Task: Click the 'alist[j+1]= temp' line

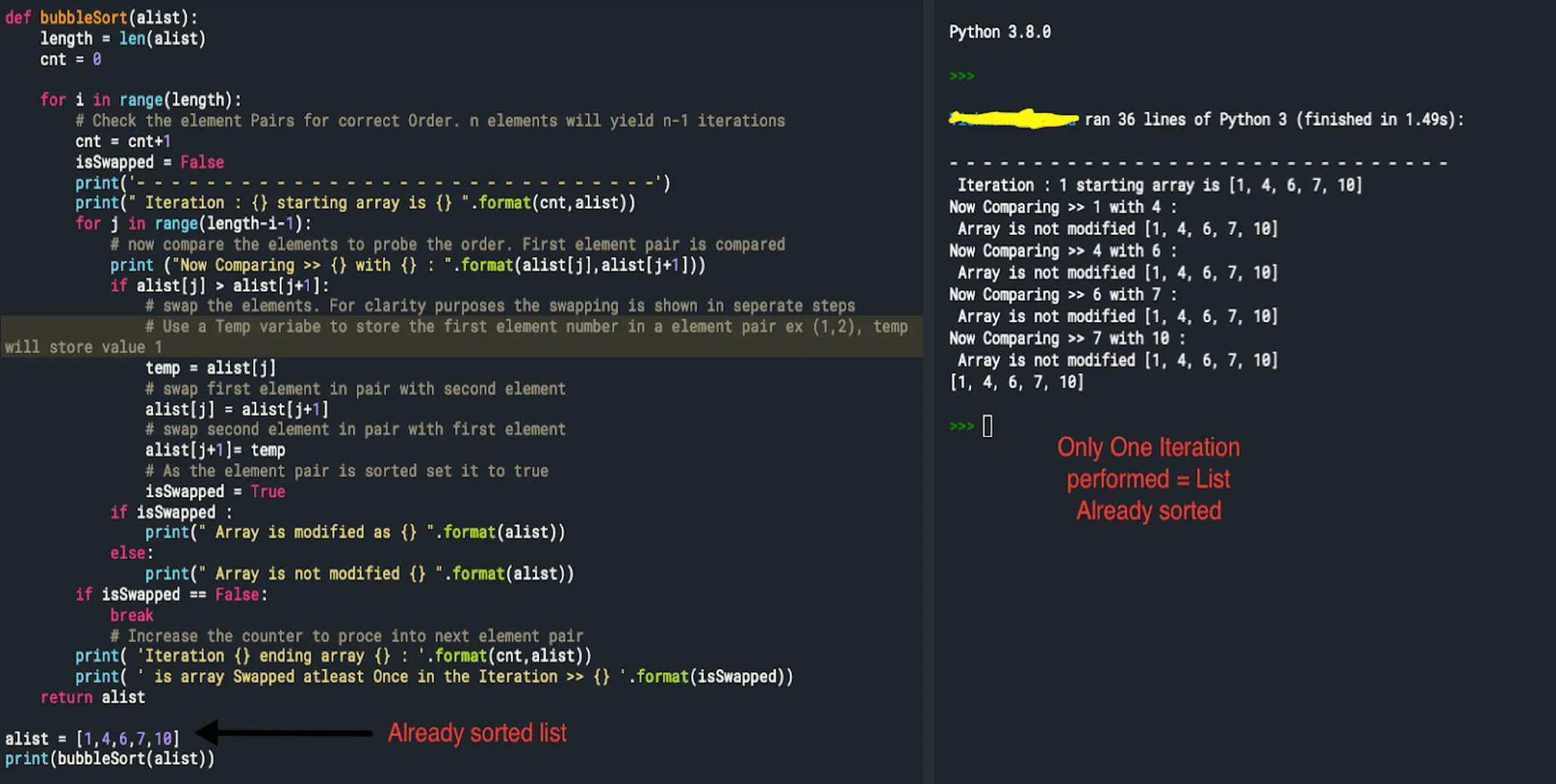Action: click(215, 450)
